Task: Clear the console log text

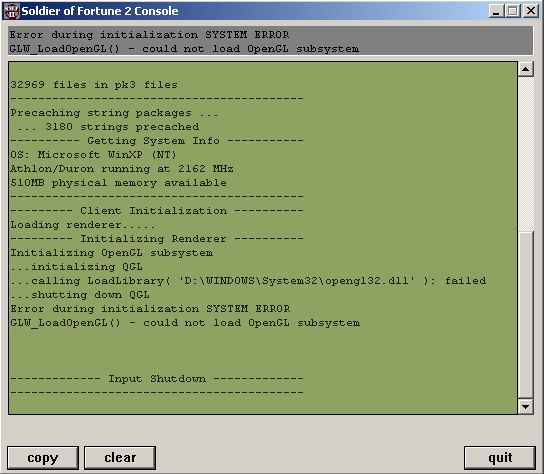Action: [x=120, y=458]
